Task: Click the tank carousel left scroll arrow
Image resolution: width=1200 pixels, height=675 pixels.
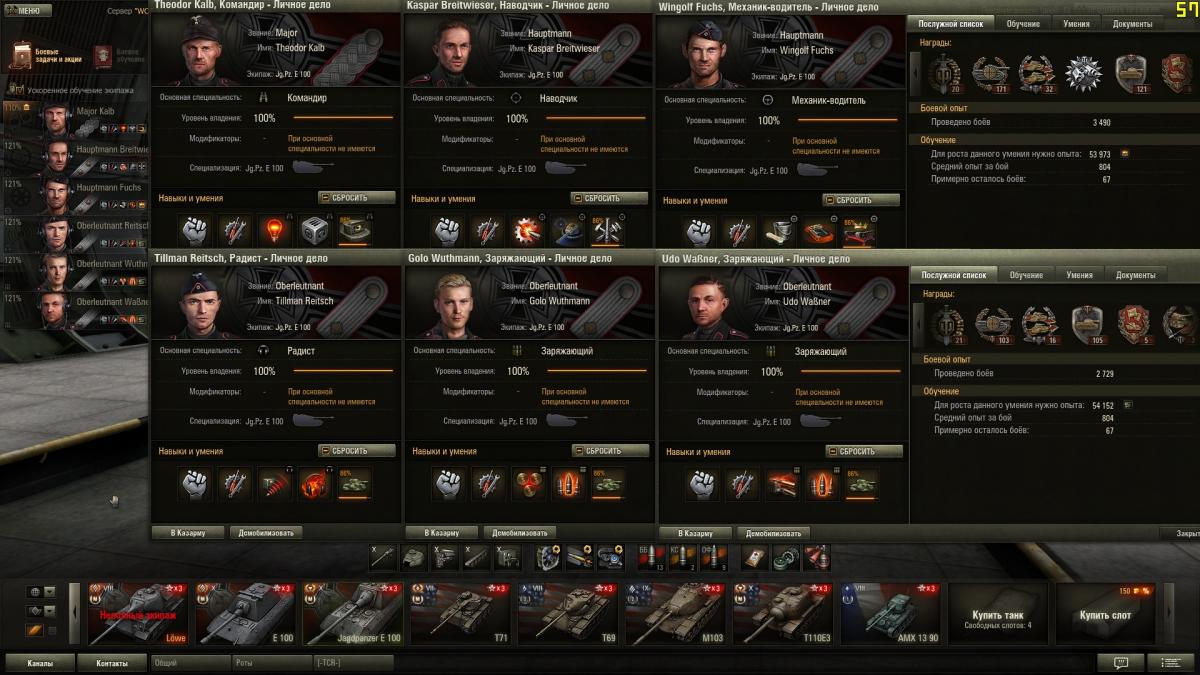Action: click(75, 611)
